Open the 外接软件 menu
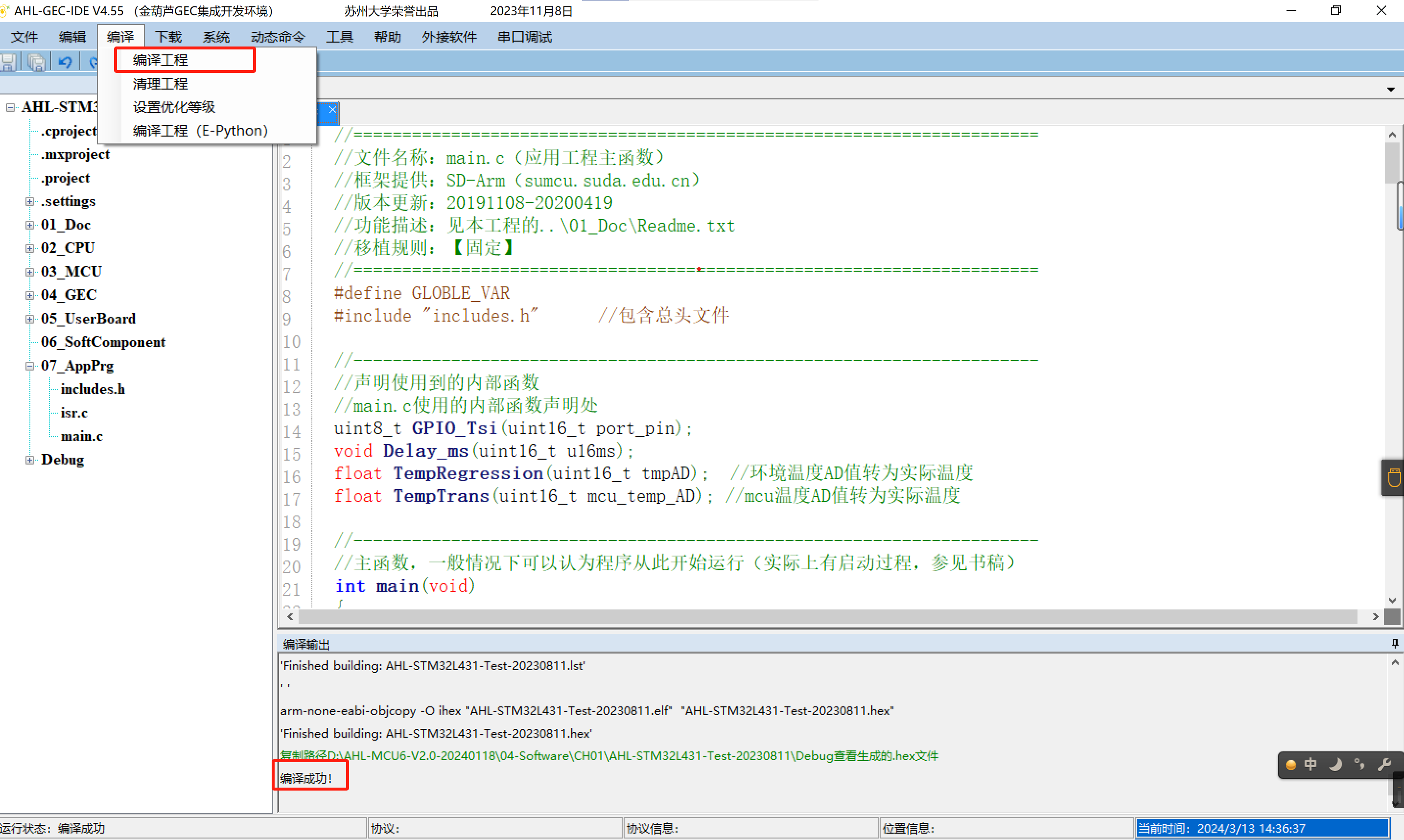1404x840 pixels. [449, 37]
